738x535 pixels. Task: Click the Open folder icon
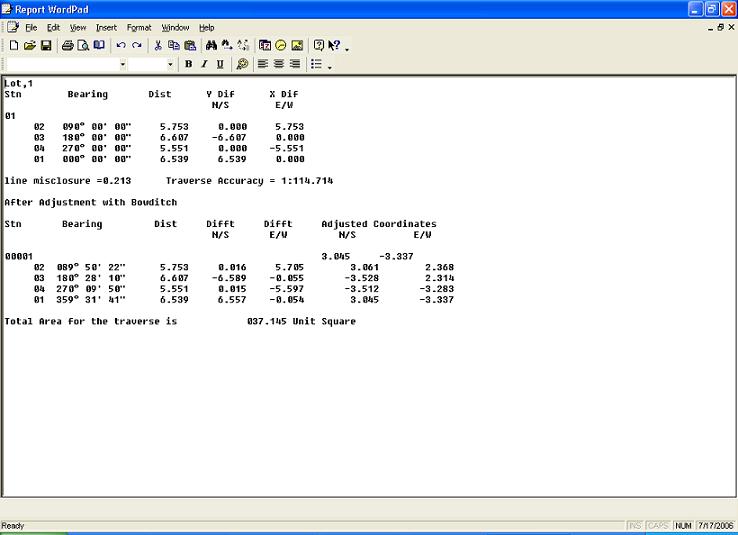tap(30, 46)
